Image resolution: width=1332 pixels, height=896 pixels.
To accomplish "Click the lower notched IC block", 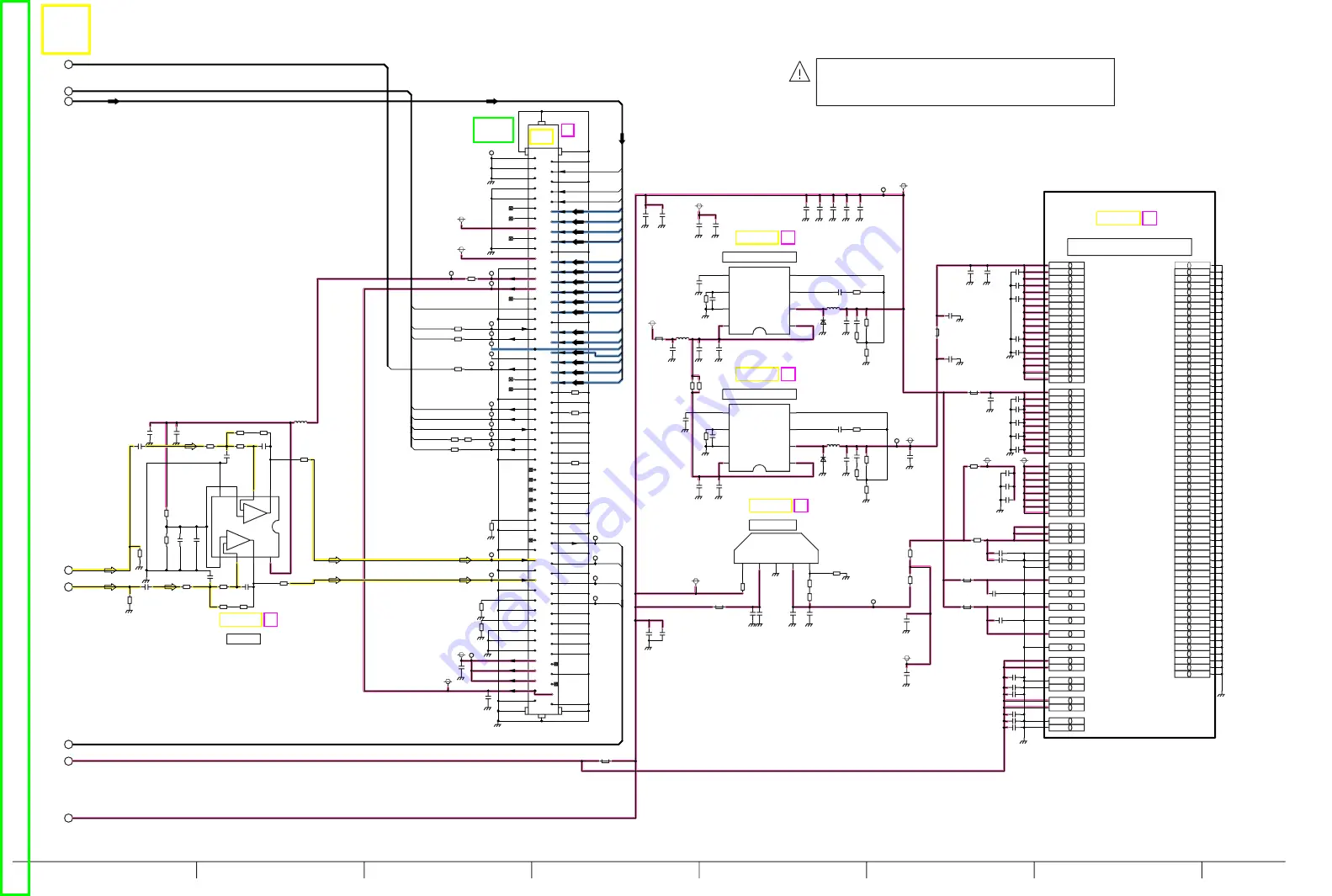I will (759, 437).
